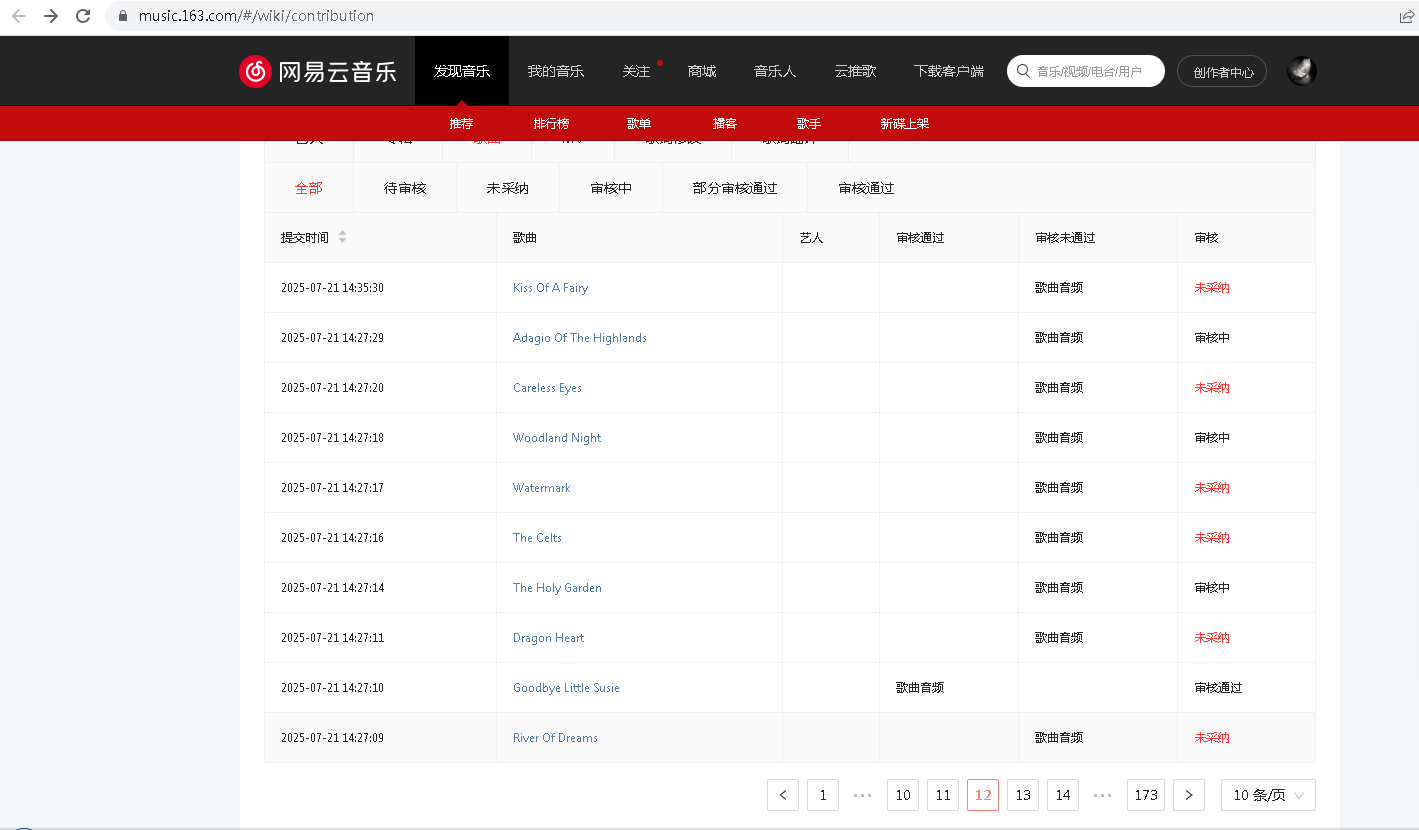Click the submission time sort arrows

coord(342,237)
